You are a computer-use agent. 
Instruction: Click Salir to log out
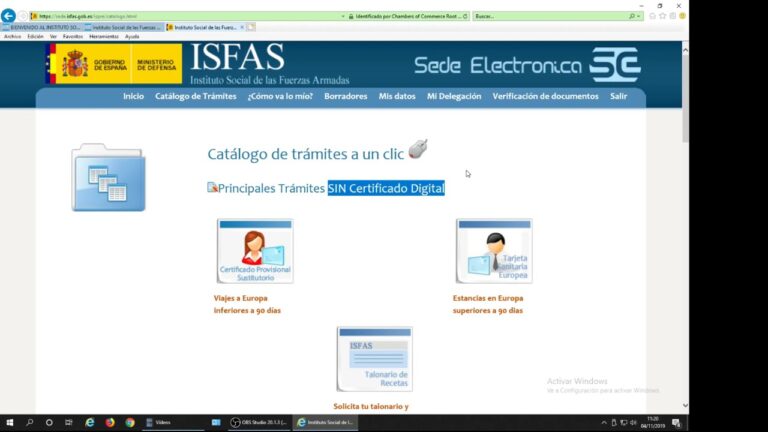pyautogui.click(x=618, y=96)
